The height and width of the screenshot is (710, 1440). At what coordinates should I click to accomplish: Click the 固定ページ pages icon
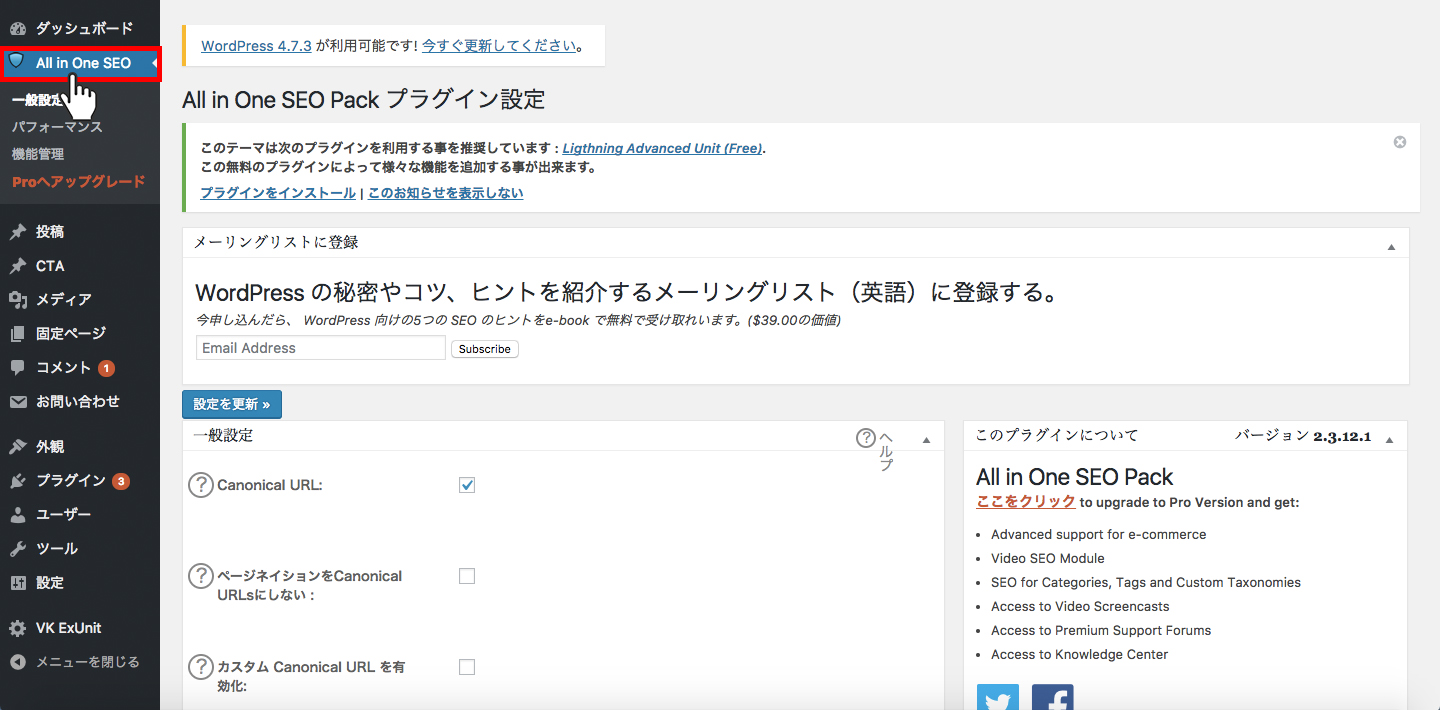tap(18, 334)
